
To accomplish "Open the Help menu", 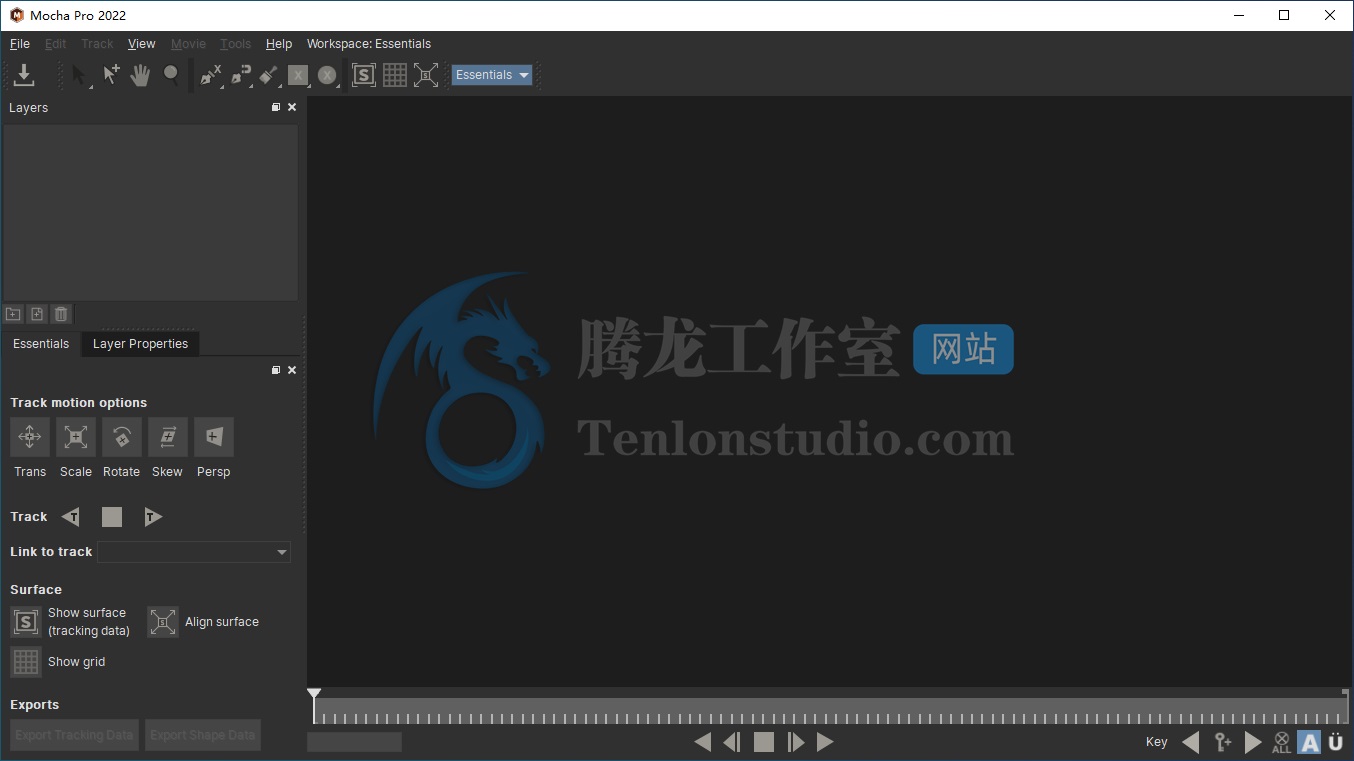I will coord(279,44).
